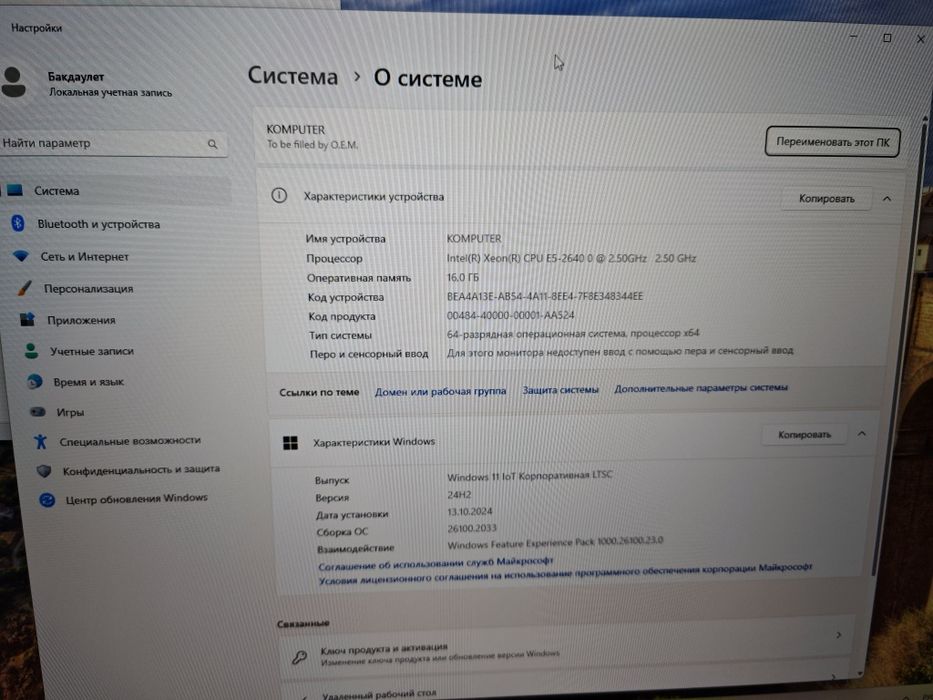Click the OS build 26100.2033
This screenshot has width=933, height=700.
point(472,528)
